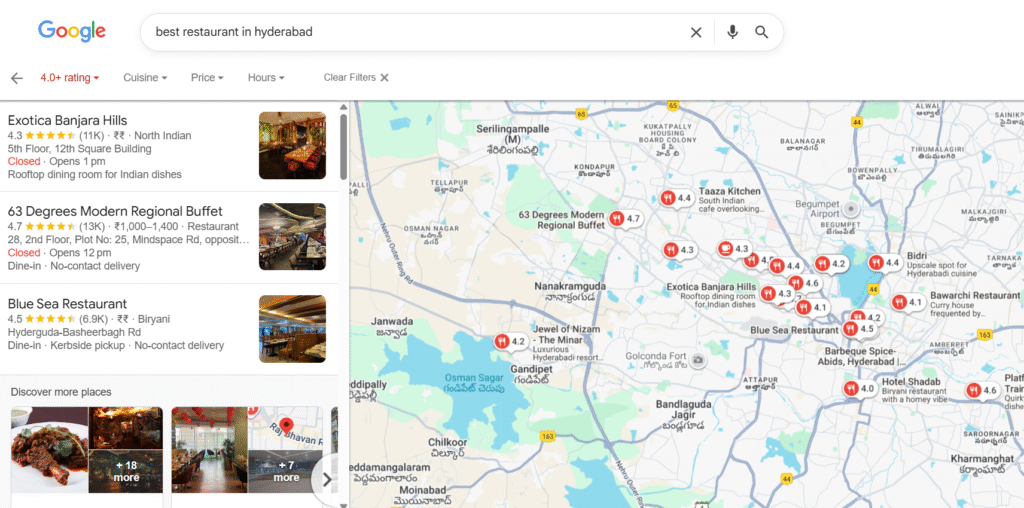This screenshot has width=1024, height=508.
Task: Open the 4.0+ rating filter dropdown
Action: point(69,78)
